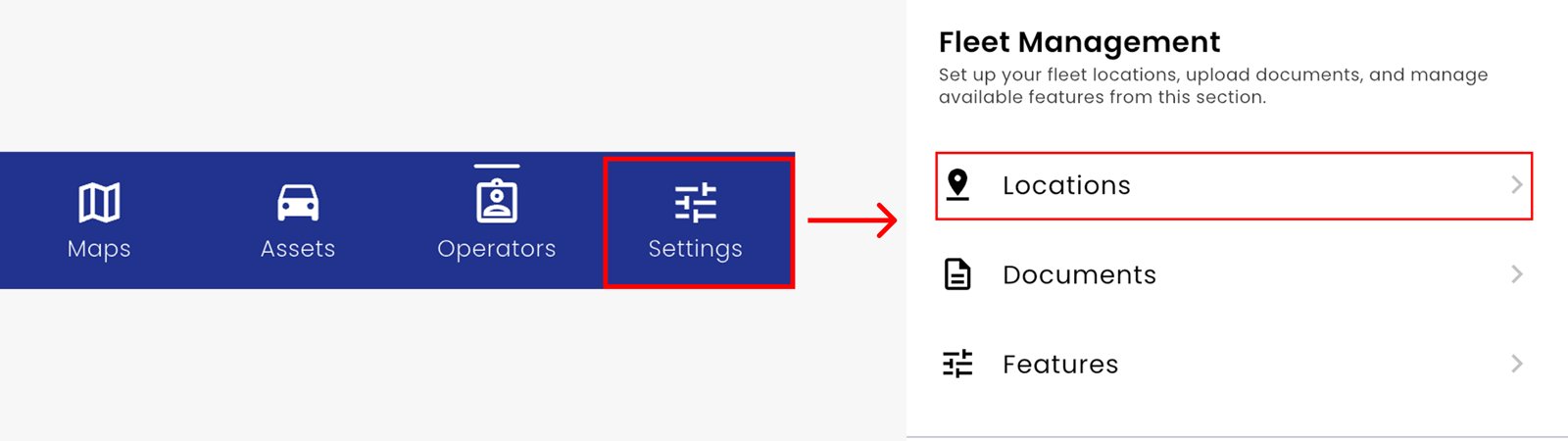Click the Fleet Management heading
1568x441 pixels.
click(x=1079, y=42)
